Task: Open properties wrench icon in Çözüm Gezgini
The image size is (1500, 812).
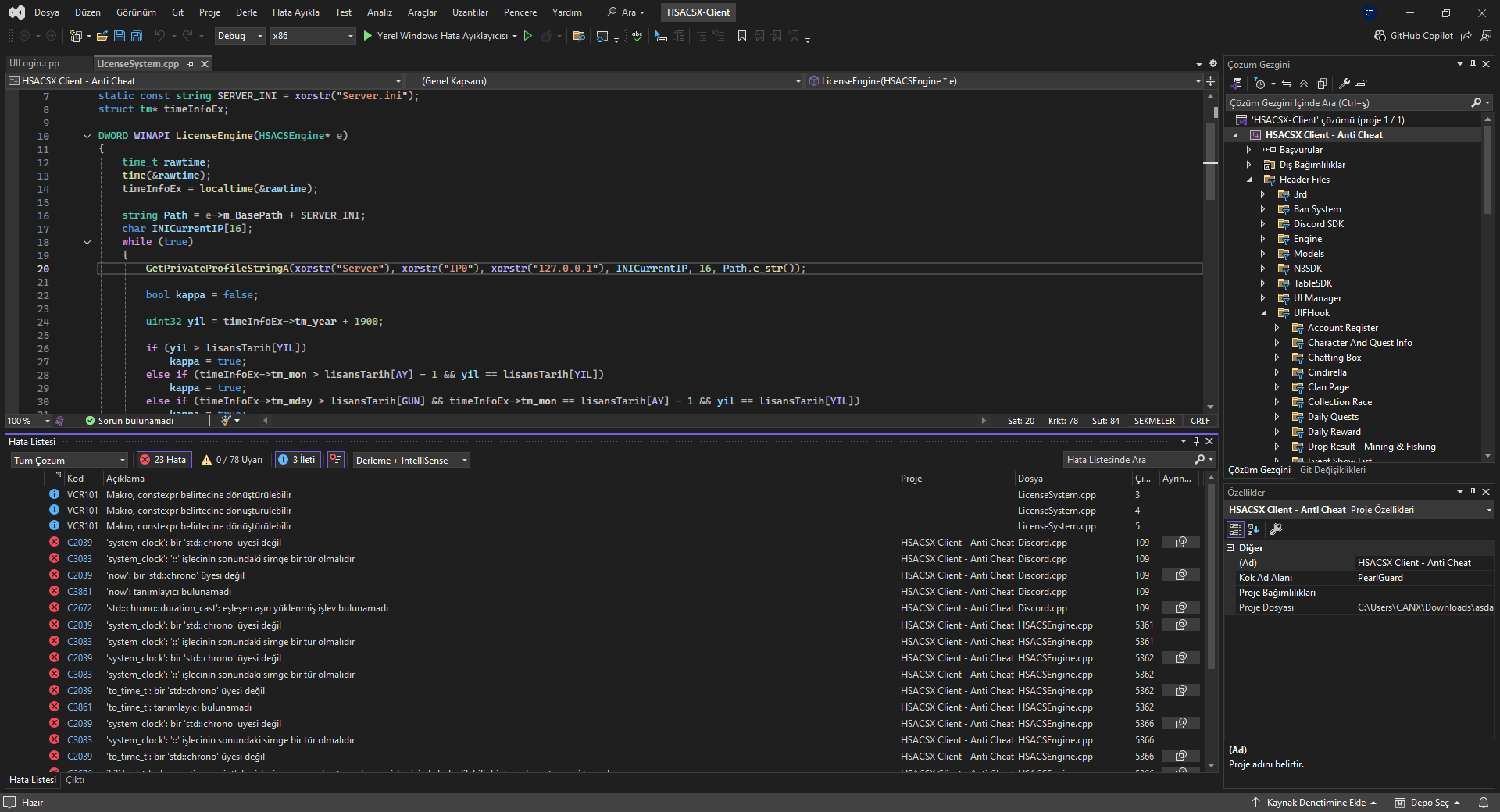Action: click(x=1345, y=84)
